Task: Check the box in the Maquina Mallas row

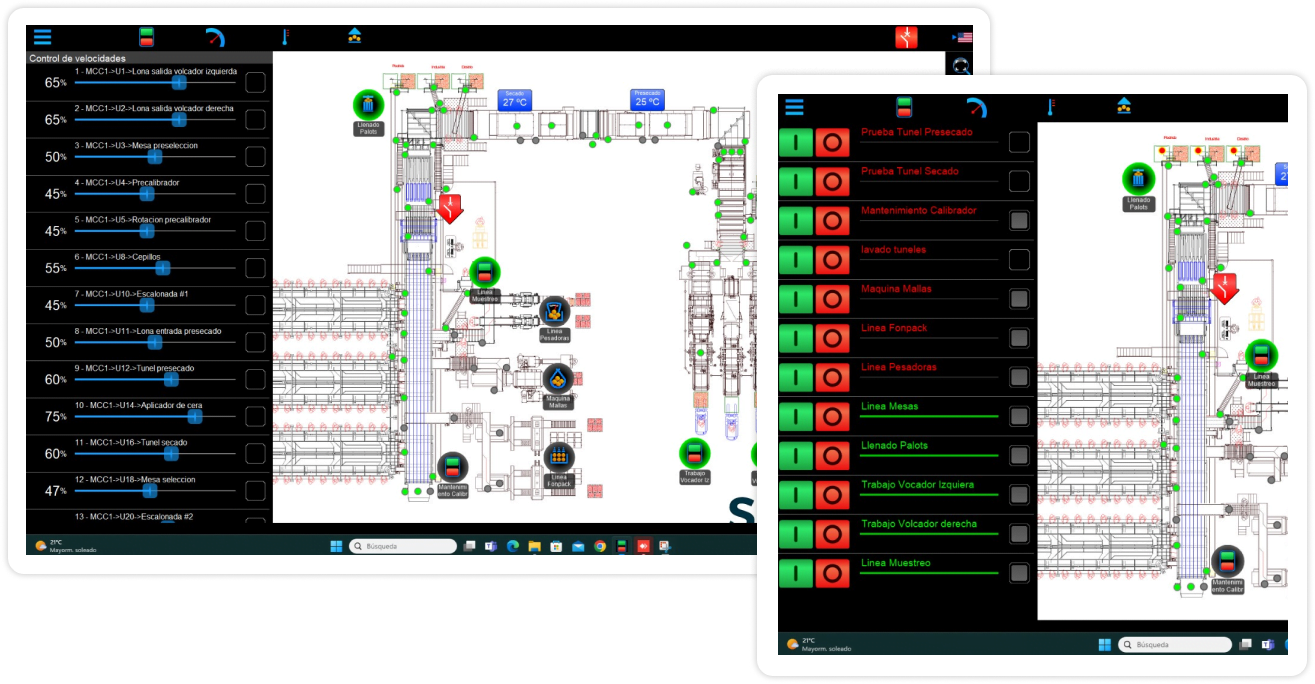Action: pos(1019,299)
